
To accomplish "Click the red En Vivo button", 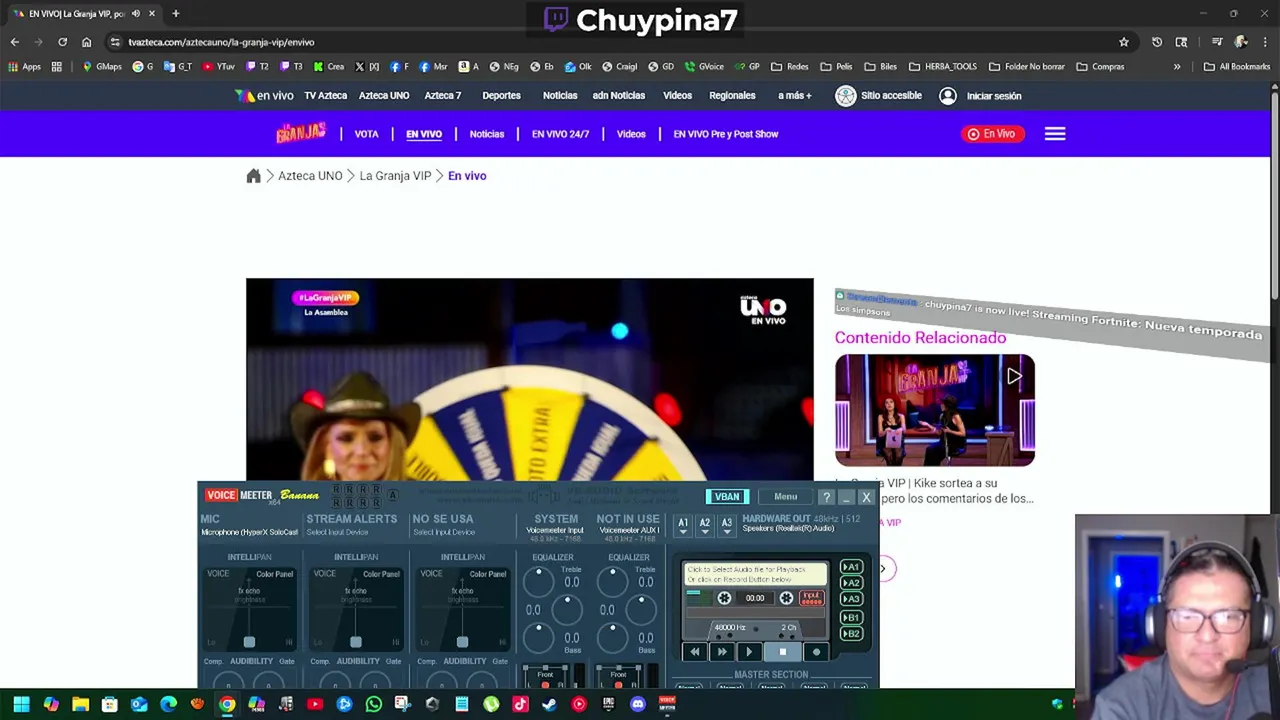I will (x=993, y=134).
